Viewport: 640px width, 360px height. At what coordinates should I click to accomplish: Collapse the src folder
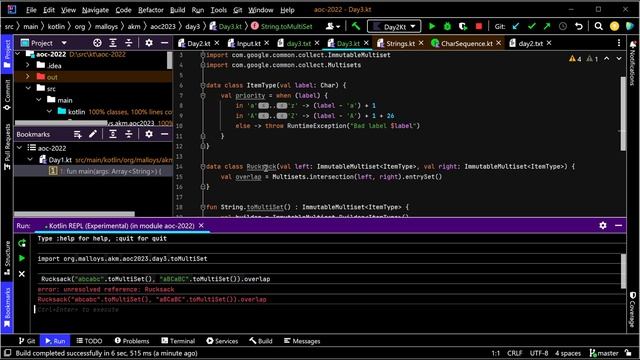click(28, 88)
